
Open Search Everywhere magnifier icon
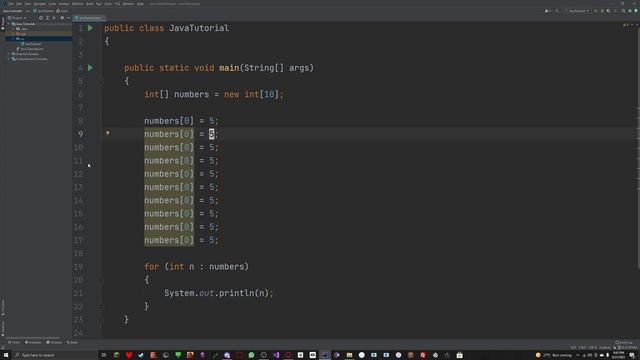(623, 11)
